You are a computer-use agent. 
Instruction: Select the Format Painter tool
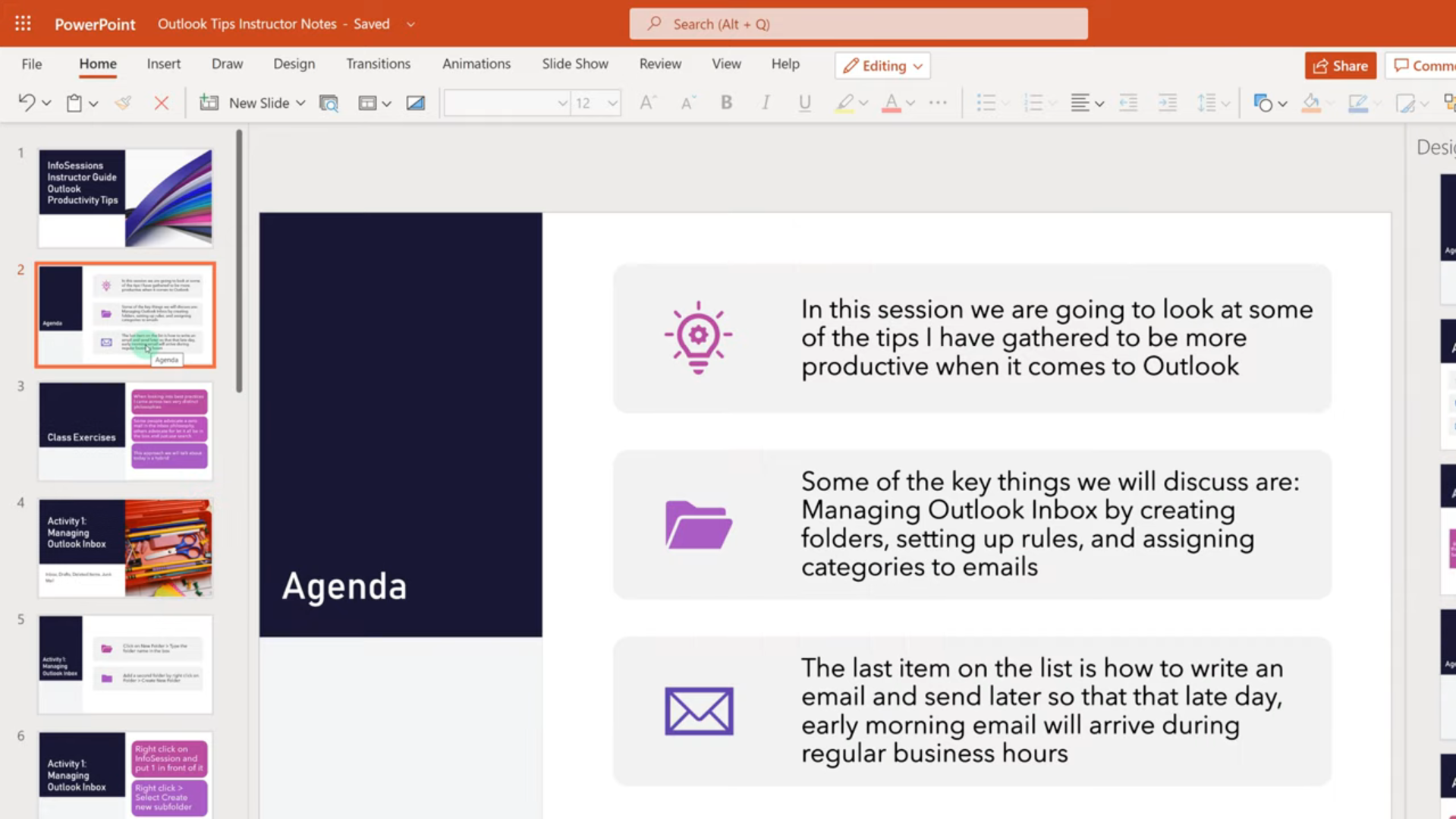click(123, 102)
